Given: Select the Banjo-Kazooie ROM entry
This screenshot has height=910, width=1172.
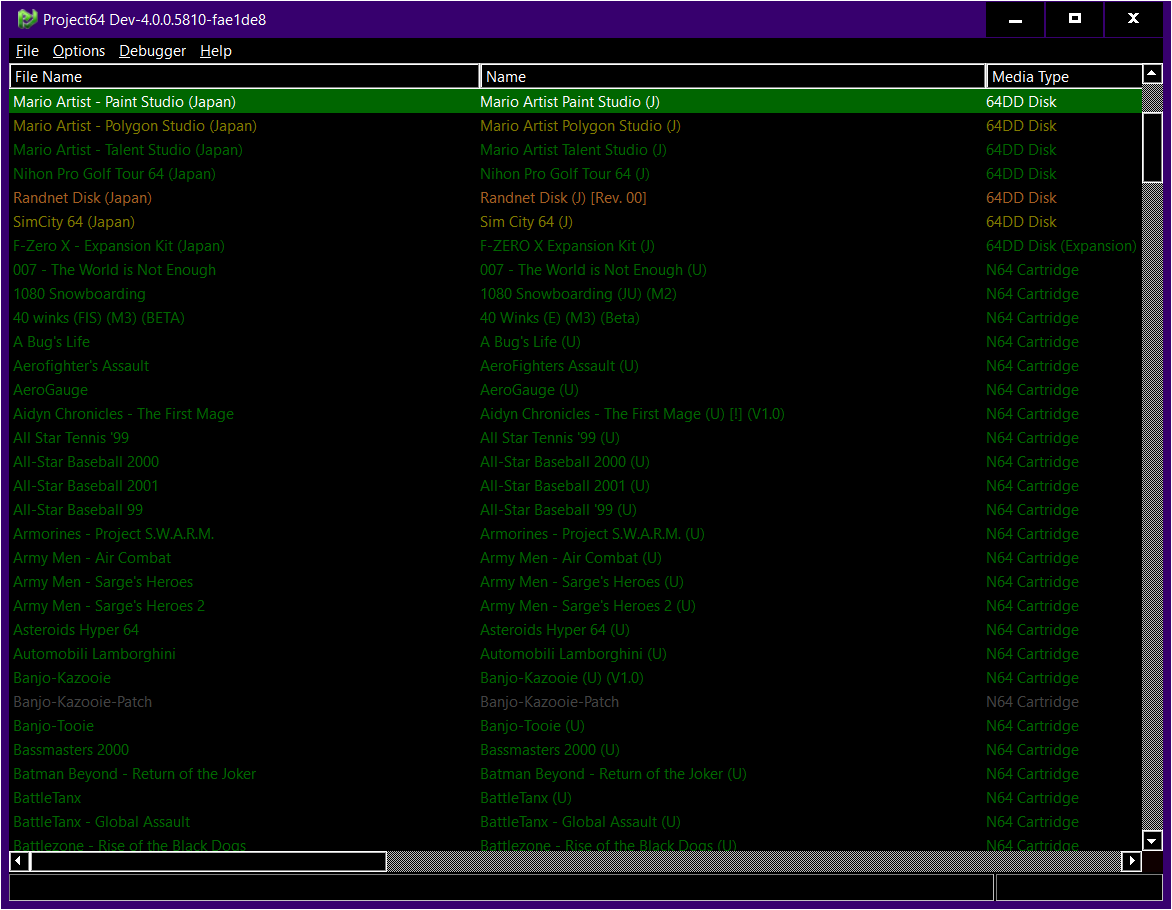Looking at the screenshot, I should pos(62,678).
